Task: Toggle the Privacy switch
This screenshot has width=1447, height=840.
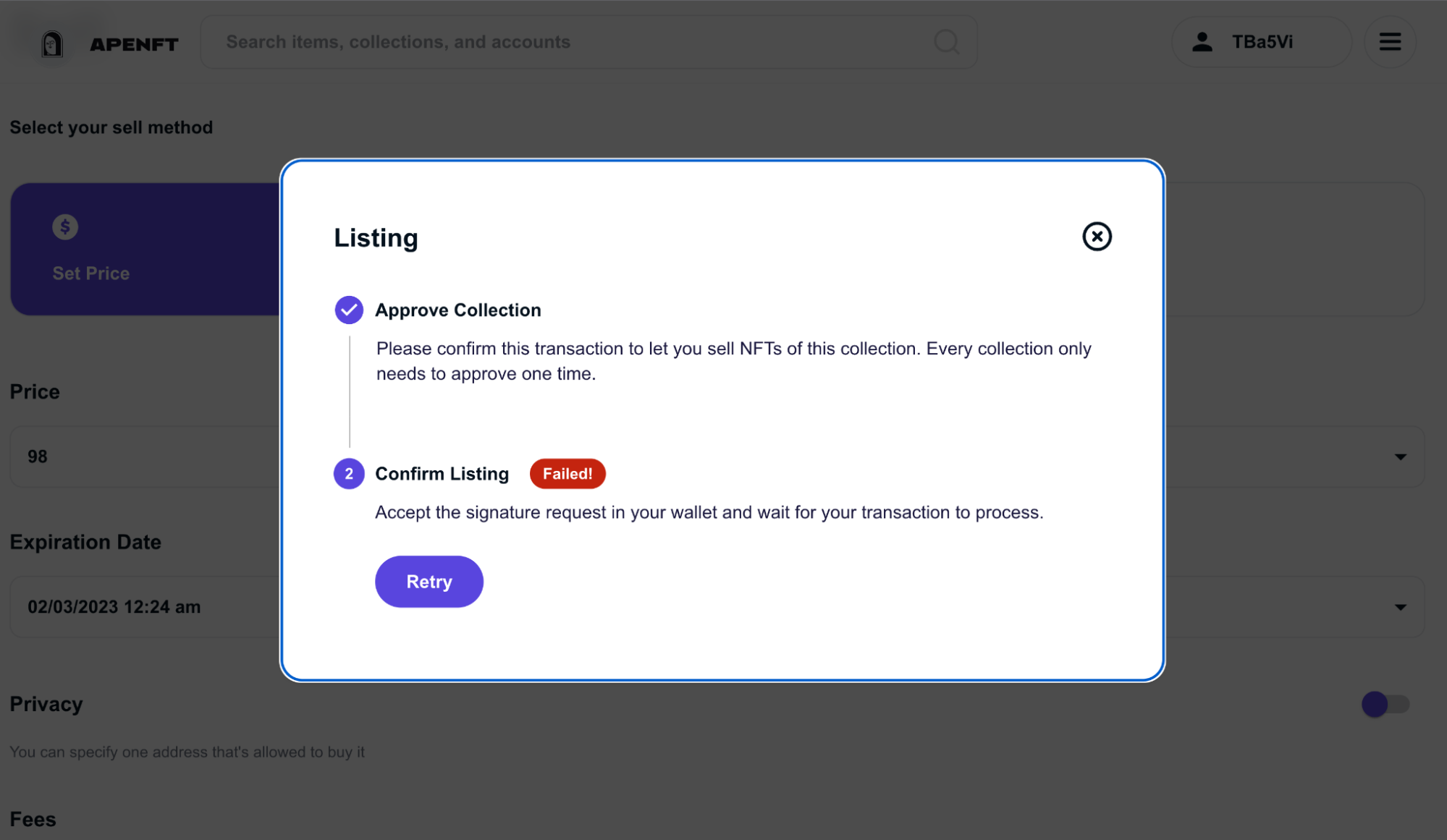Action: click(x=1385, y=704)
